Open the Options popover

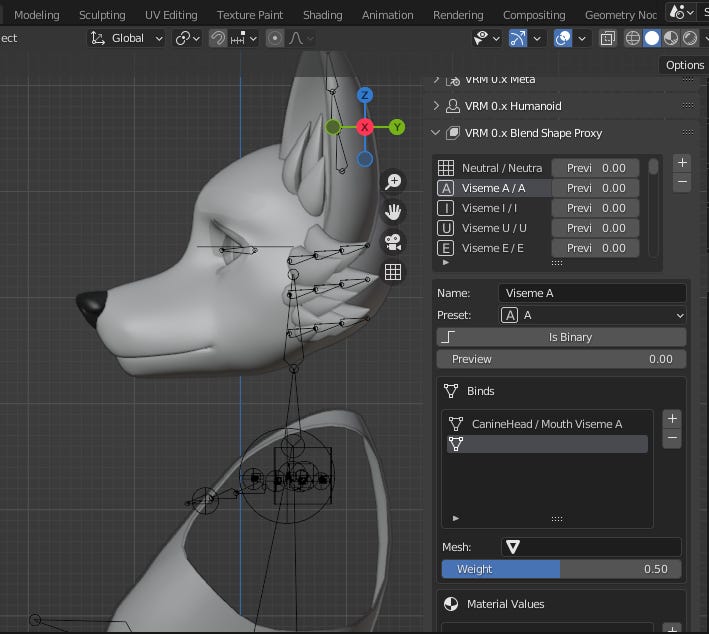pos(685,65)
